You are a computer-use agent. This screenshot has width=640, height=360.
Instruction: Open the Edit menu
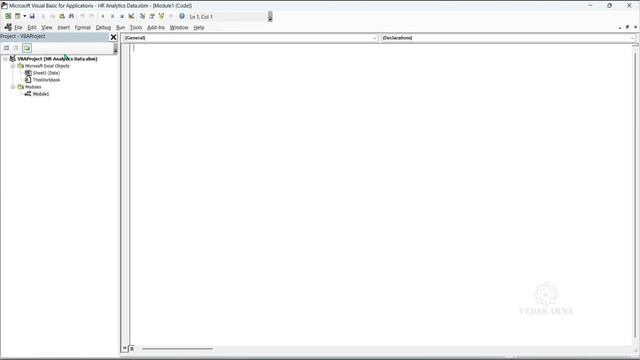pyautogui.click(x=32, y=27)
